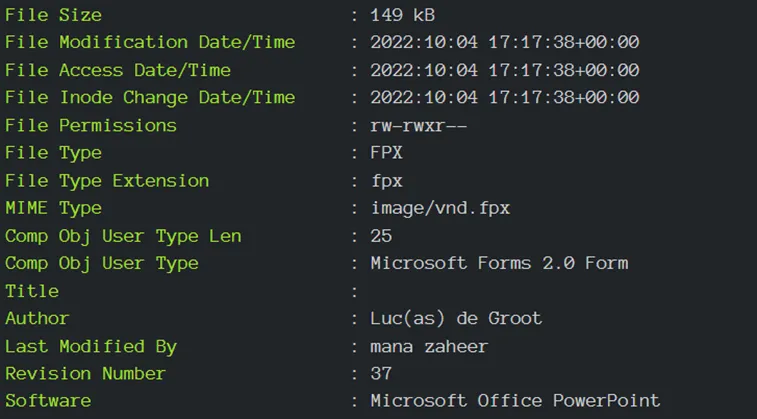Click the Microsoft Forms 2.0 Form text
Image resolution: width=757 pixels, height=419 pixels.
(499, 264)
